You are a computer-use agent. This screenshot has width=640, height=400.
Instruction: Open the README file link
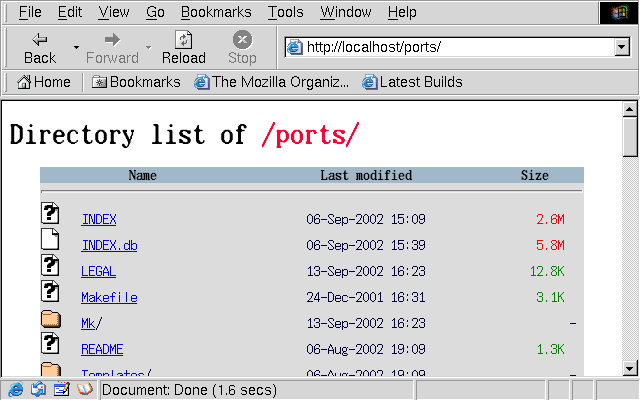(102, 350)
